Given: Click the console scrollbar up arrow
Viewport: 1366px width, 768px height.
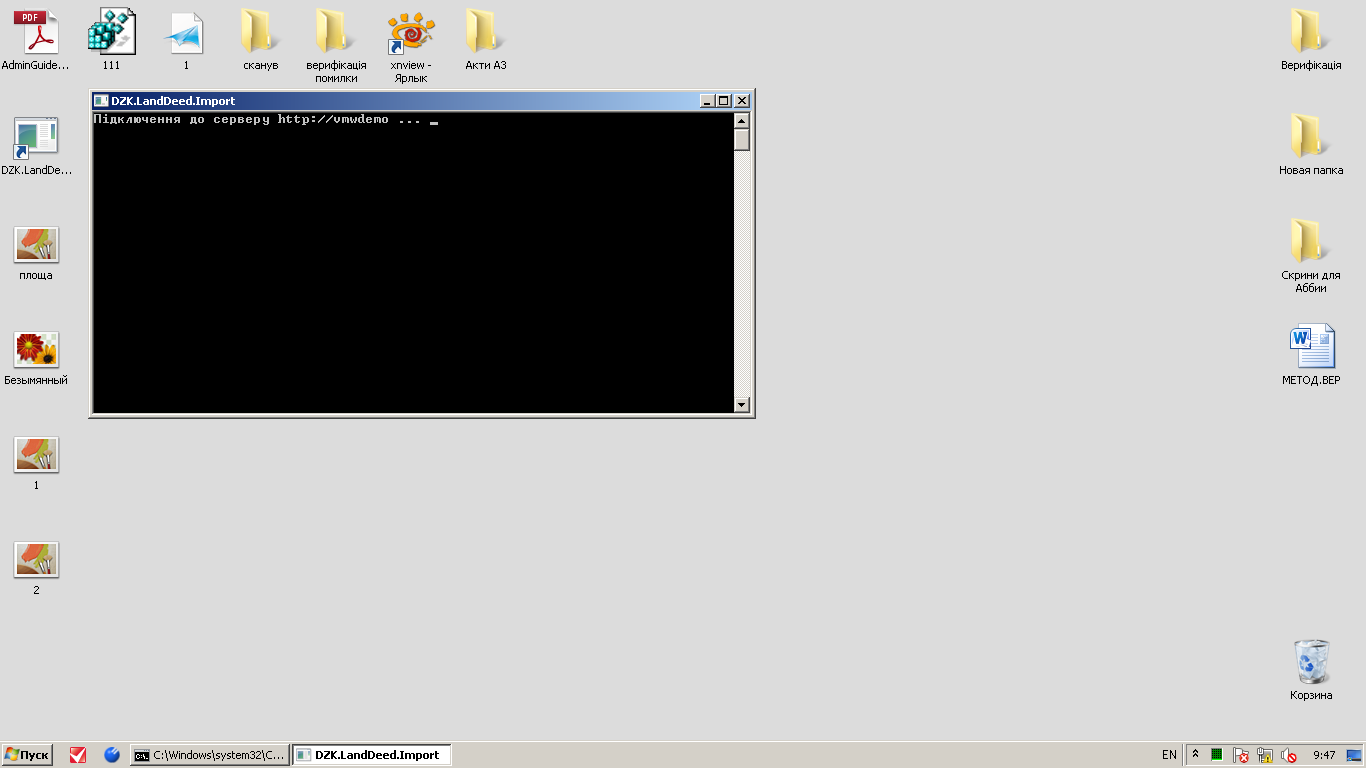Looking at the screenshot, I should (x=742, y=121).
